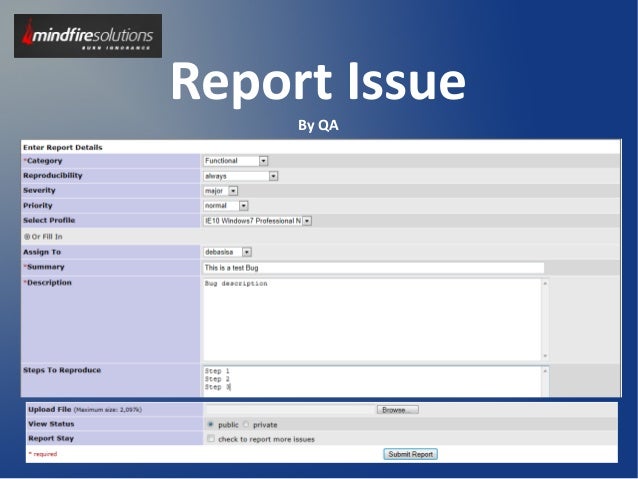Click the Description scrollbar down arrow
Screen dimensions: 638x479
coord(545,357)
